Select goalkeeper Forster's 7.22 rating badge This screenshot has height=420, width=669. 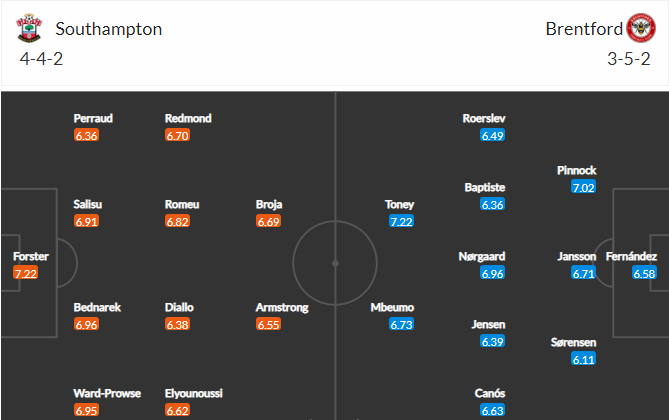(26, 273)
